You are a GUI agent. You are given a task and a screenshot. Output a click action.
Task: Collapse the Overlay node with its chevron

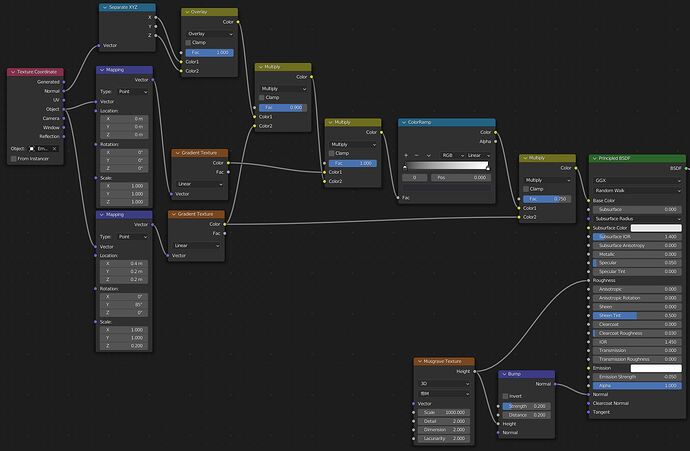[x=187, y=12]
